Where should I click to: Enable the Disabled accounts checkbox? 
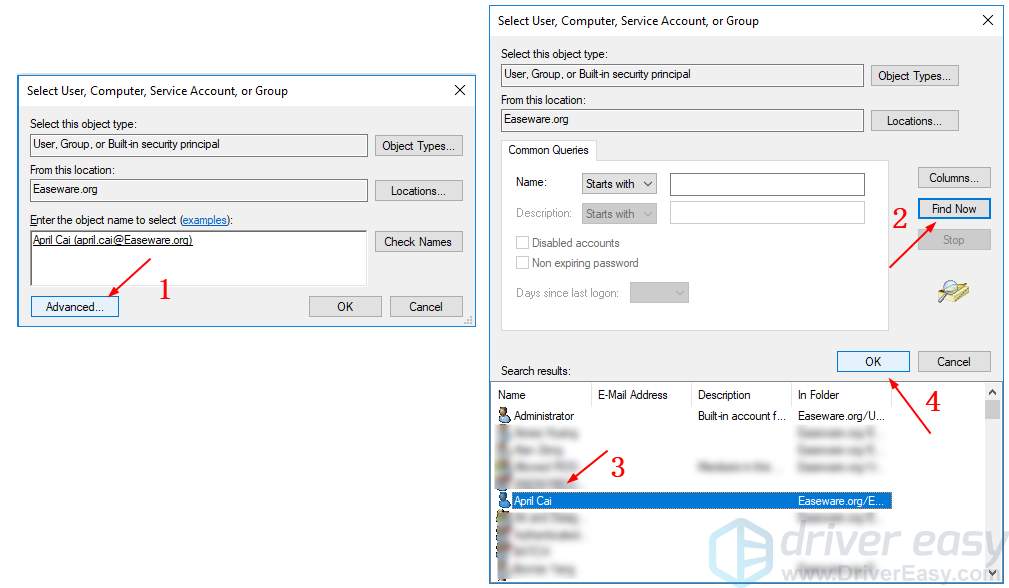click(521, 242)
